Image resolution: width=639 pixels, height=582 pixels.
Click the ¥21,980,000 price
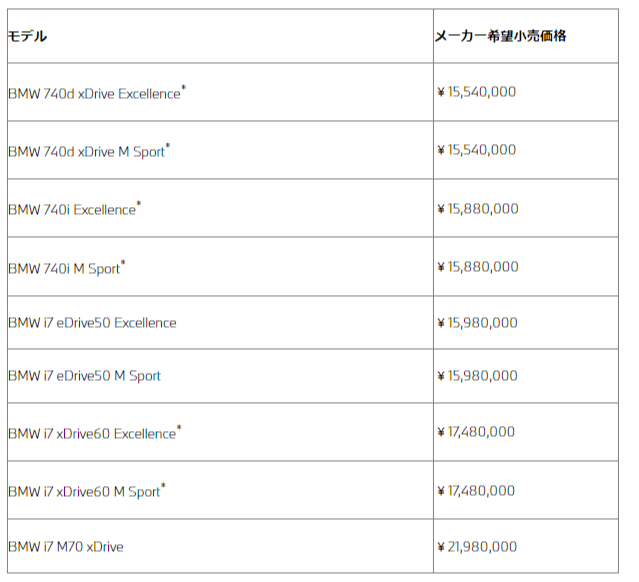pos(478,546)
